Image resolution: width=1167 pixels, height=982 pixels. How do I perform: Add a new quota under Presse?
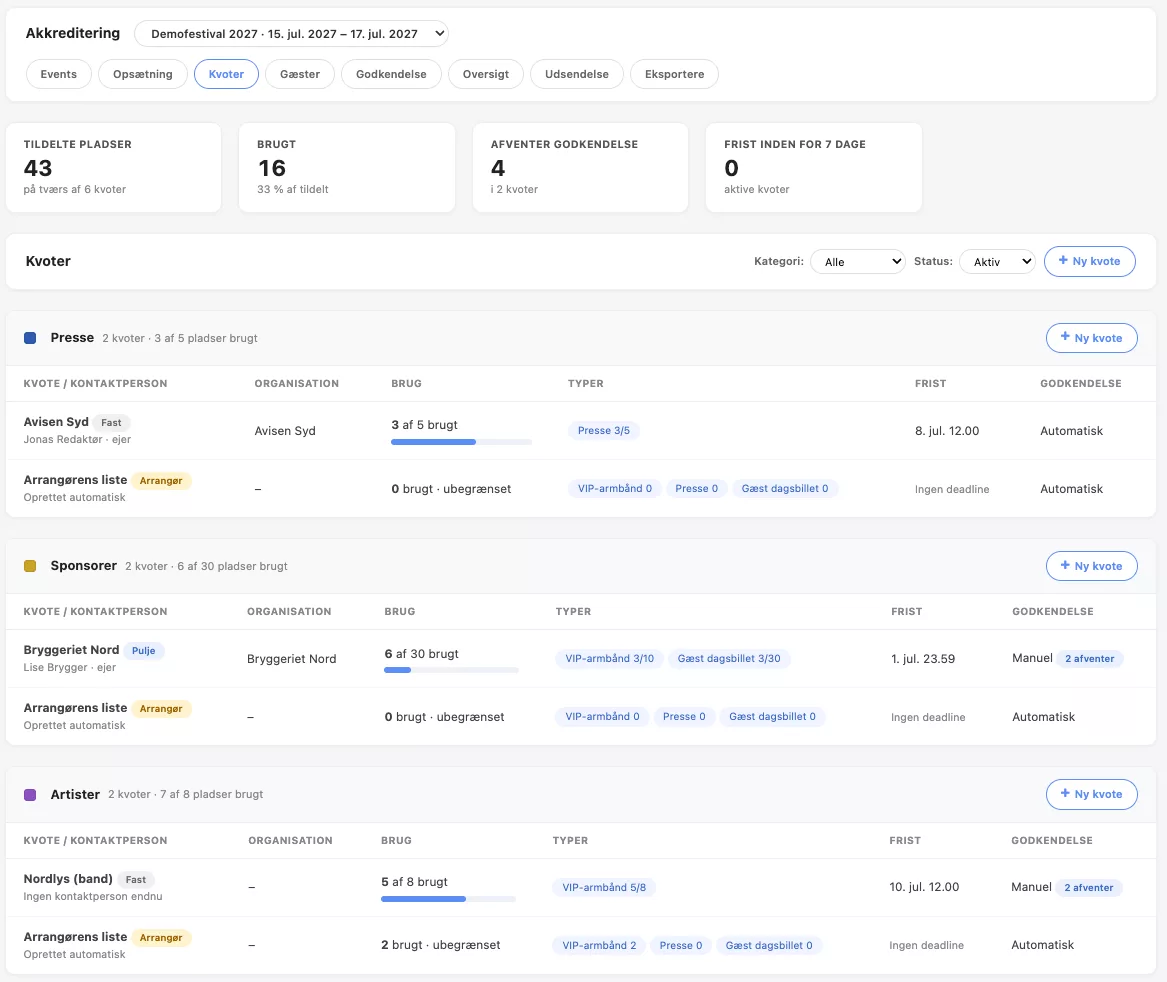pyautogui.click(x=1092, y=338)
